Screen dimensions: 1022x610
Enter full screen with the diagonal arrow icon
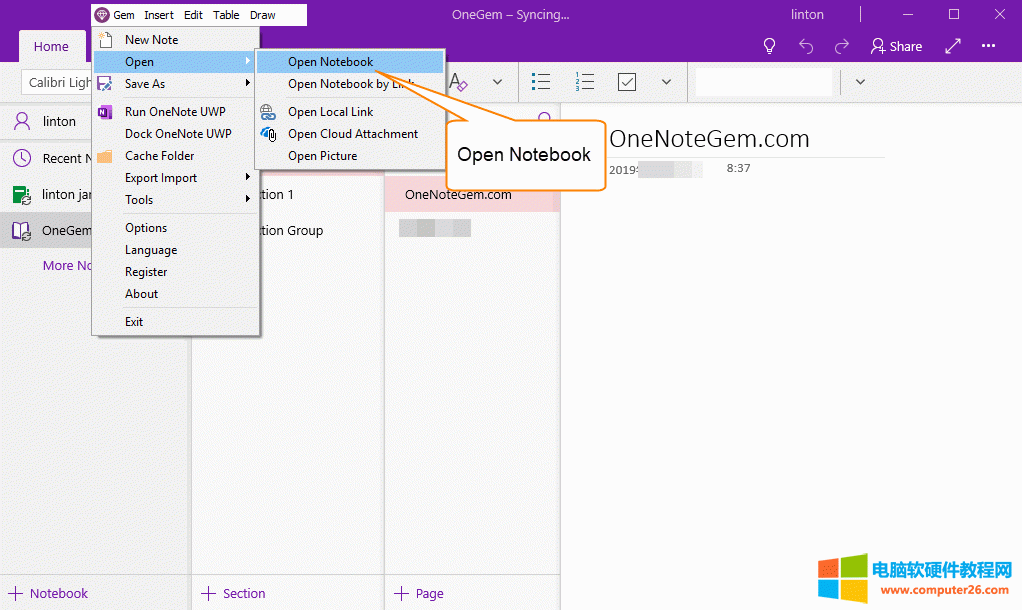[x=952, y=45]
